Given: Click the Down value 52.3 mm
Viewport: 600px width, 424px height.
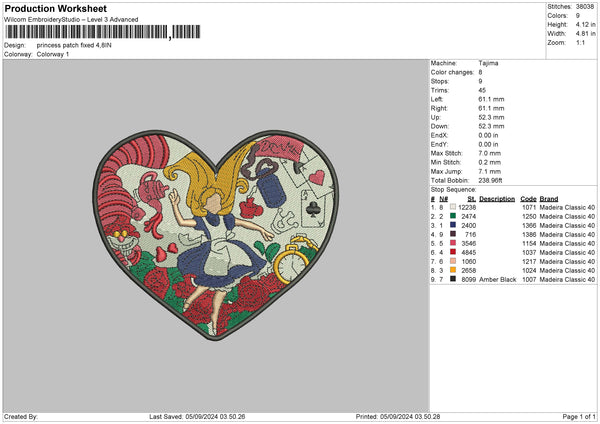Looking at the screenshot, I should [x=491, y=126].
